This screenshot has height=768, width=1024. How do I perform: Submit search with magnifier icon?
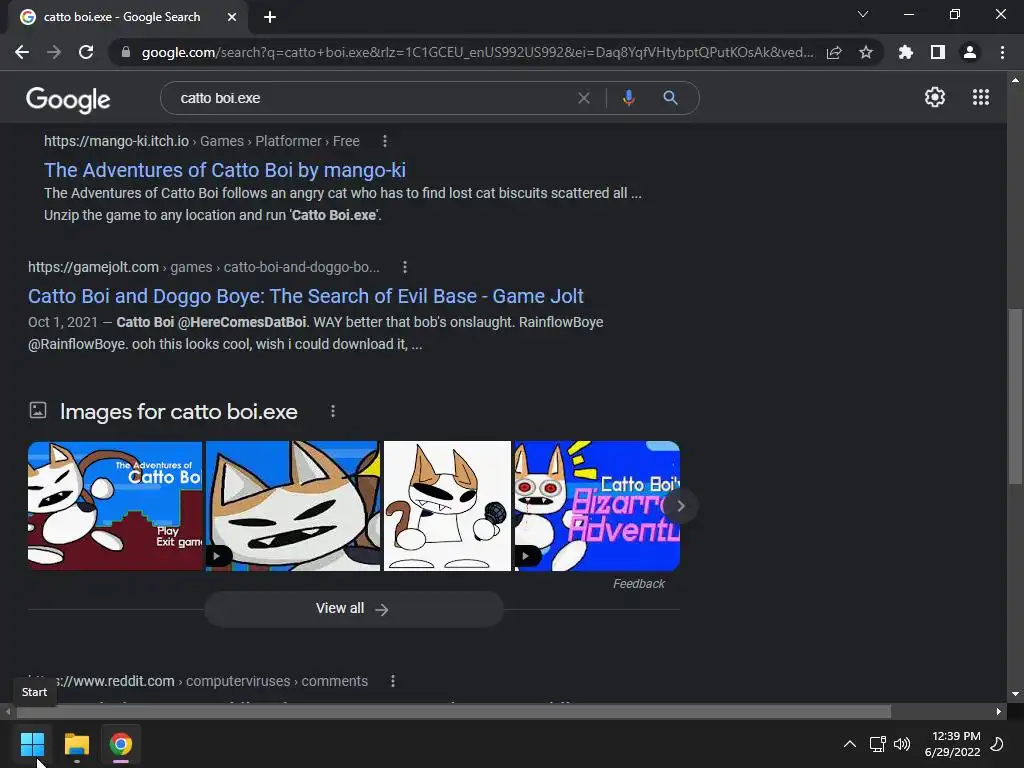click(x=670, y=98)
